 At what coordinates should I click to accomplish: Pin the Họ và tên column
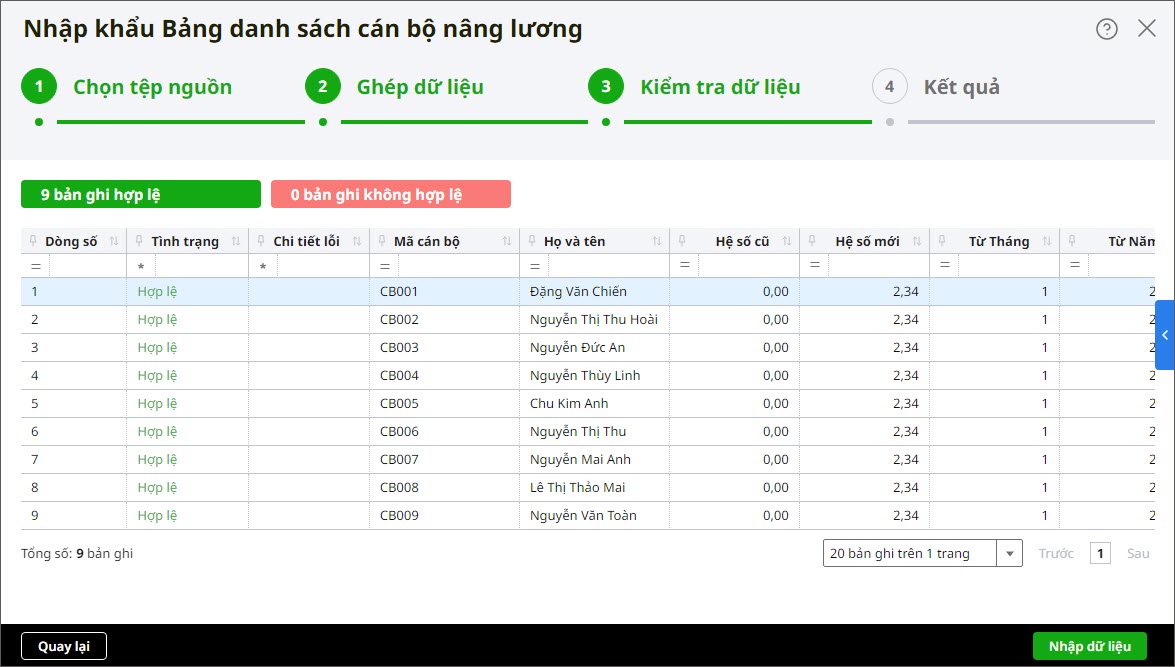[x=531, y=241]
